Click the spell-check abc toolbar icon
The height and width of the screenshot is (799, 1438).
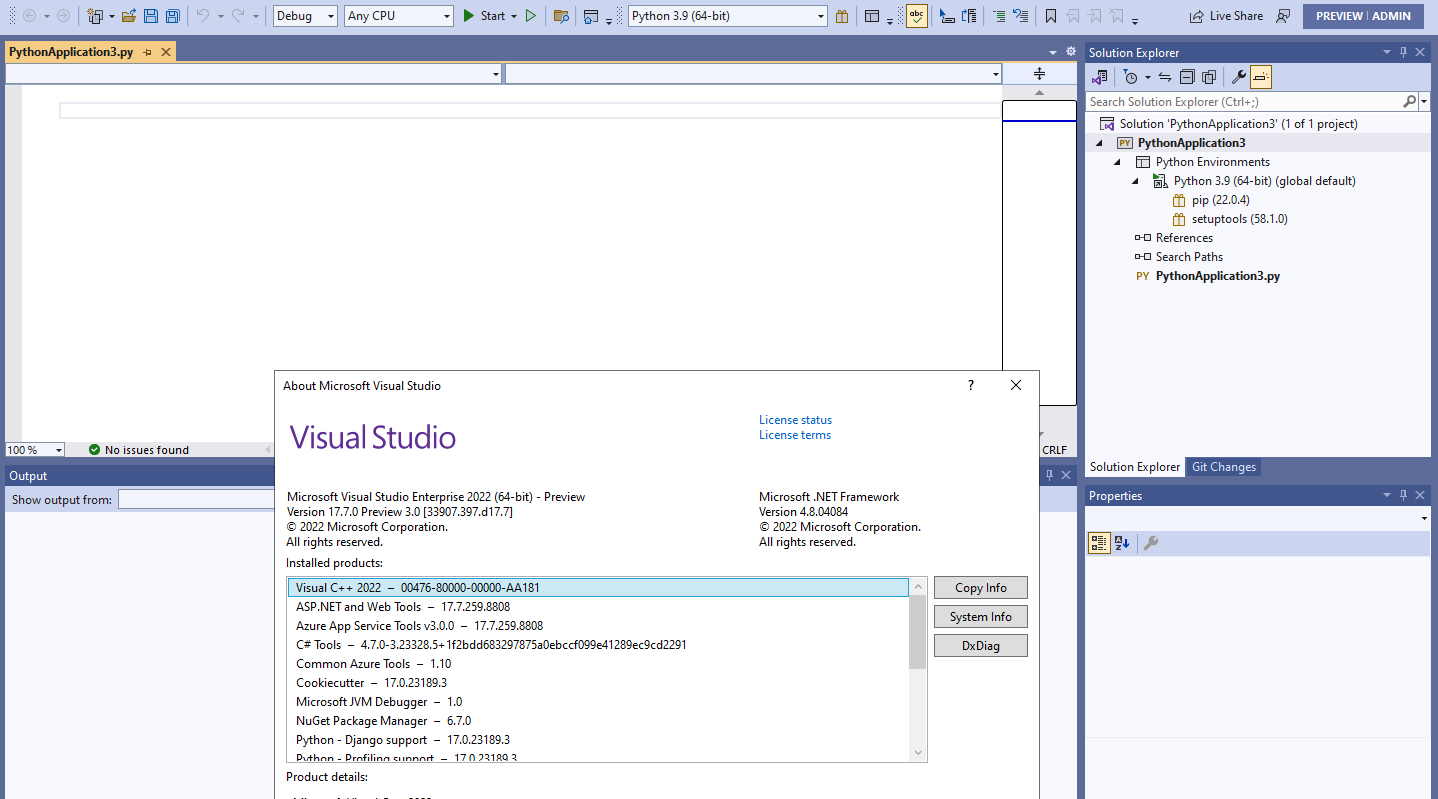916,15
